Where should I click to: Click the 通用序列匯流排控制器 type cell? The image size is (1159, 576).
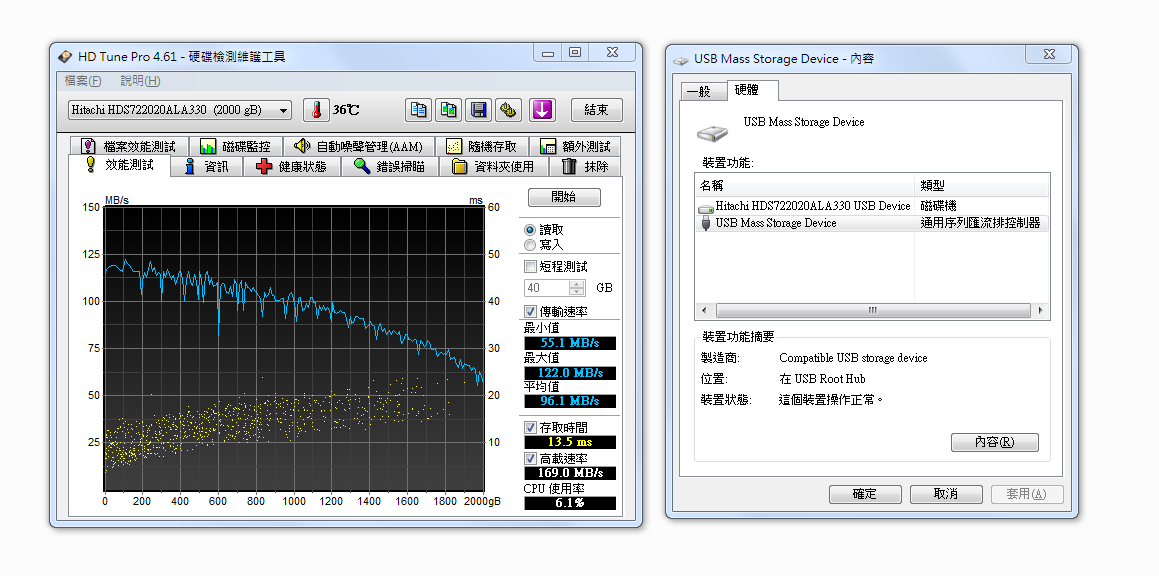point(980,223)
